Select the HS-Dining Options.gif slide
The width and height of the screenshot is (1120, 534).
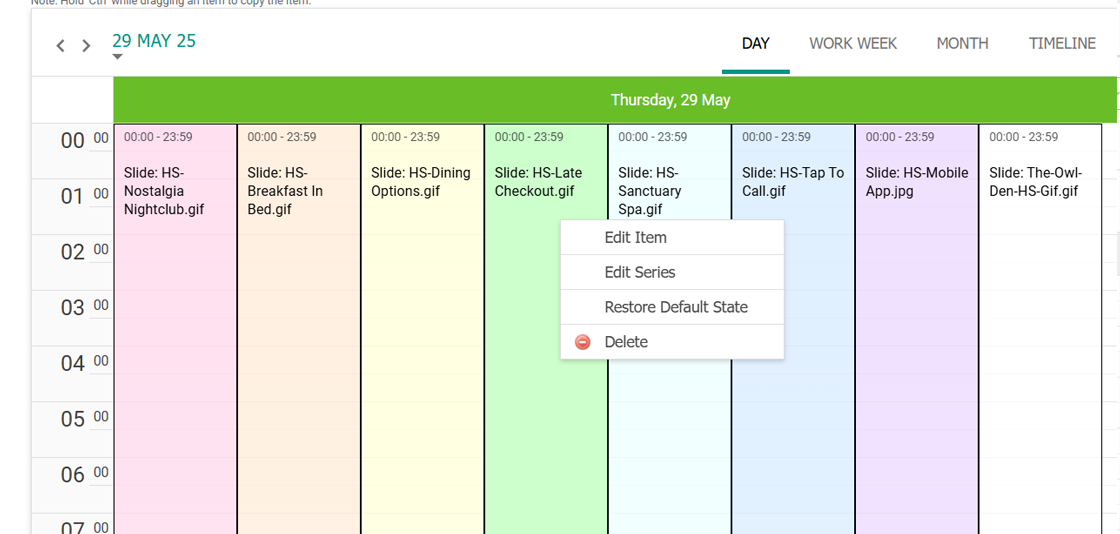(x=422, y=329)
